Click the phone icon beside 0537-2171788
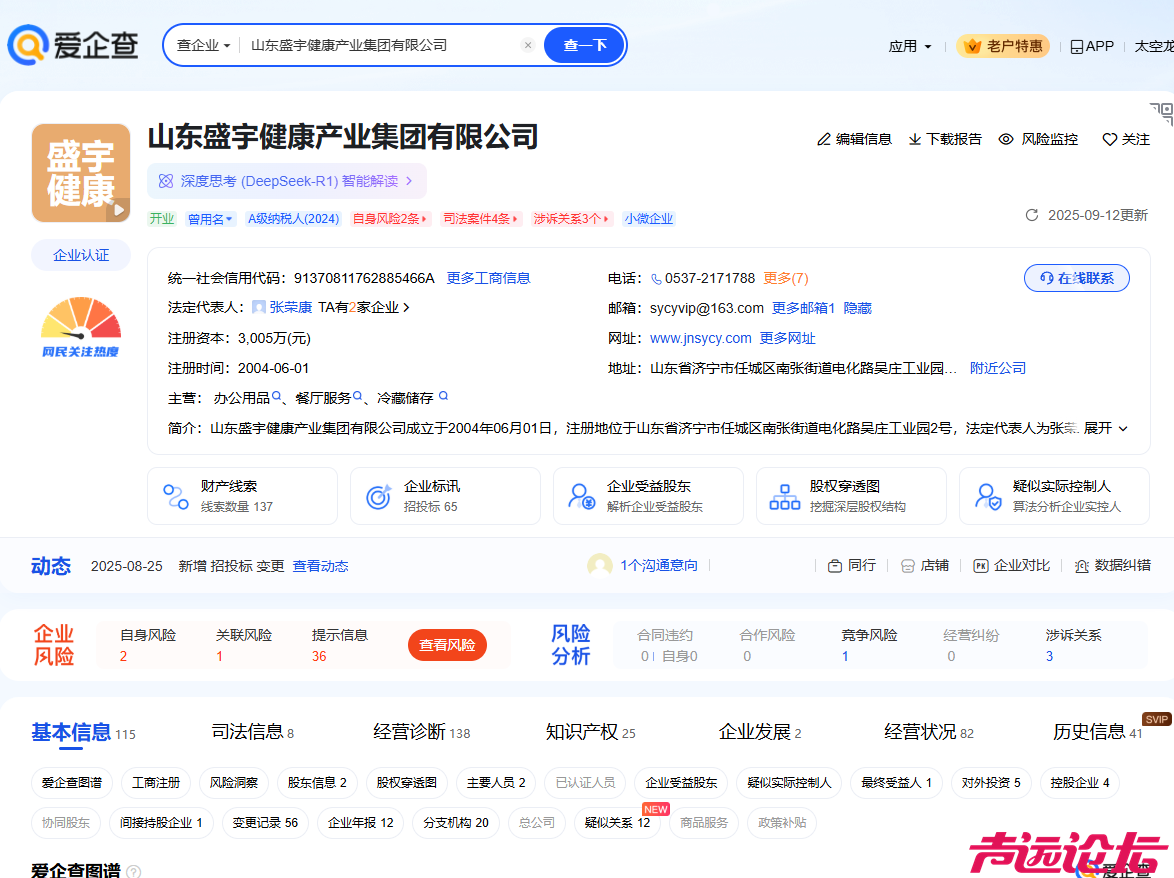The width and height of the screenshot is (1174, 878). (656, 279)
